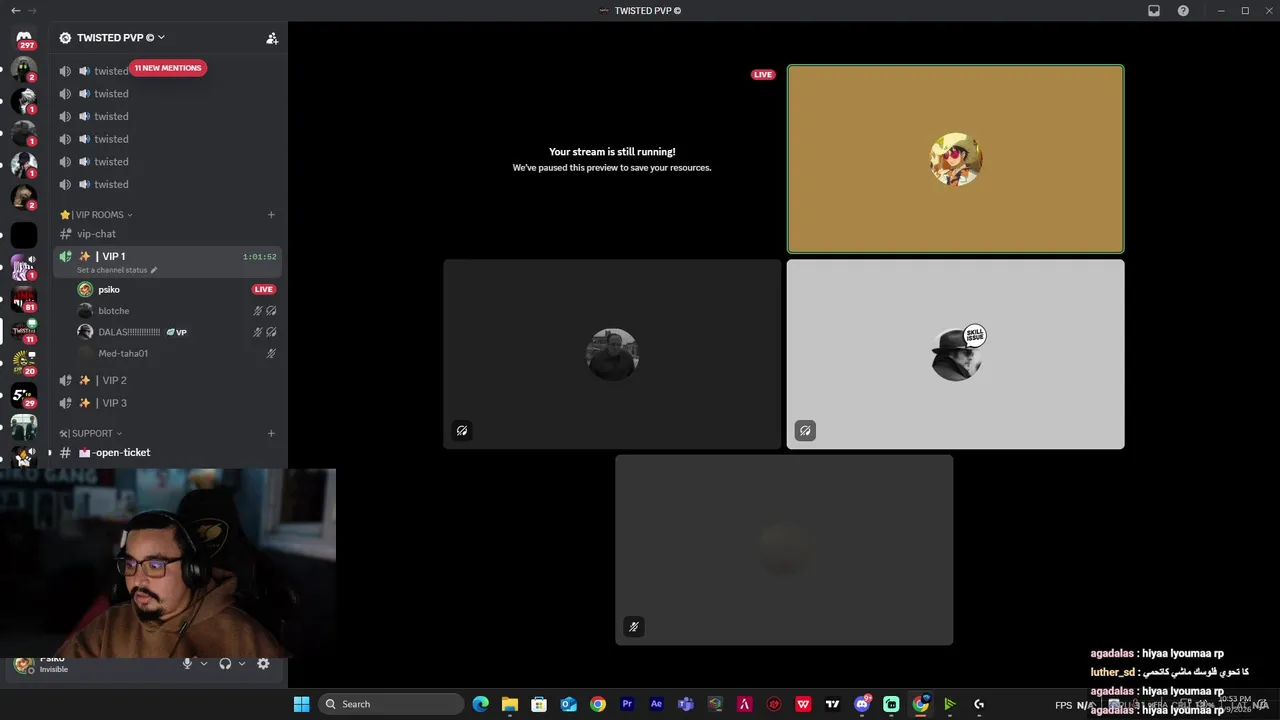Collapse the SUPPORT category
Screen dimensions: 1280x720
[x=91, y=433]
